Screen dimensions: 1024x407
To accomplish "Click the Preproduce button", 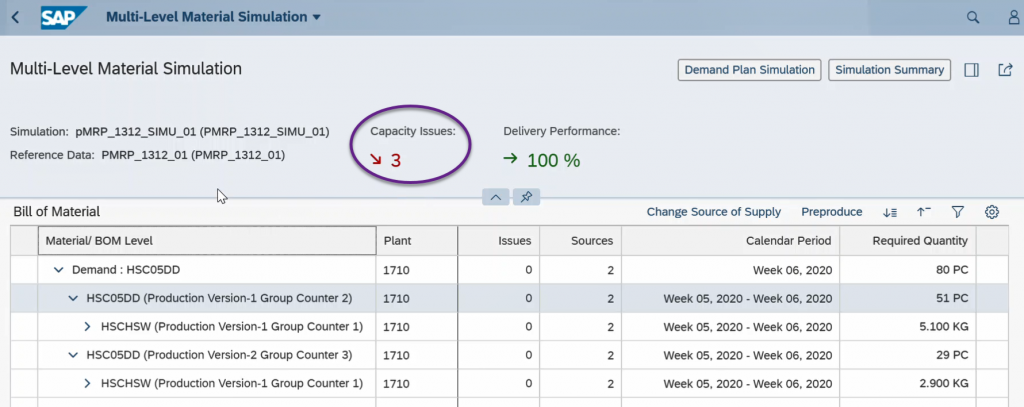I will [x=832, y=212].
